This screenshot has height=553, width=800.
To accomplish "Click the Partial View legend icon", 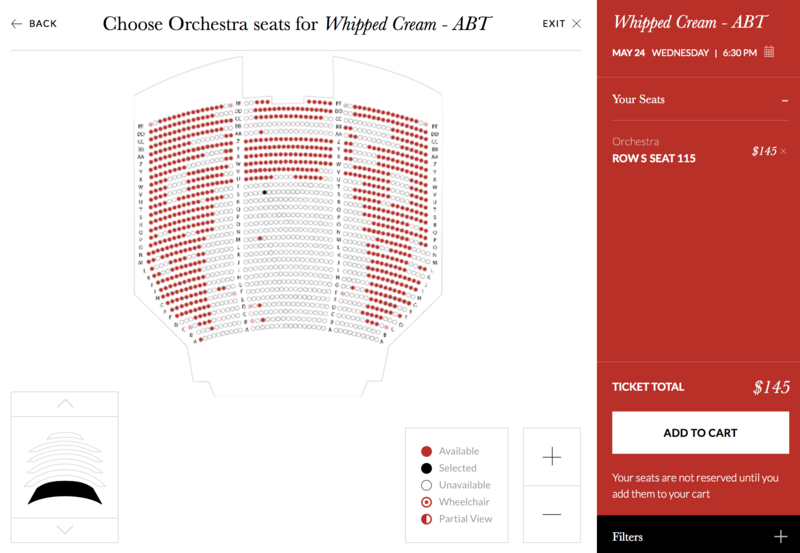I will click(x=427, y=519).
